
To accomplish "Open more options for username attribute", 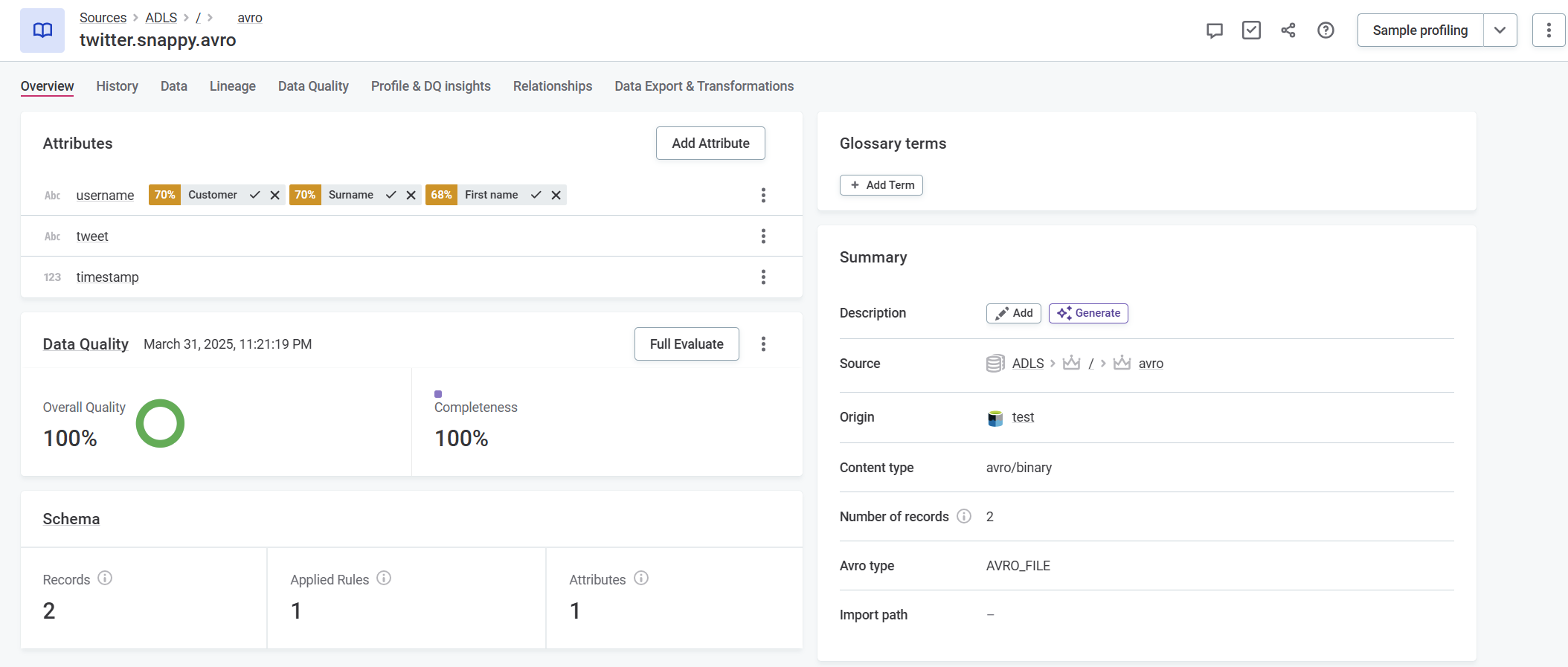I will [x=763, y=195].
